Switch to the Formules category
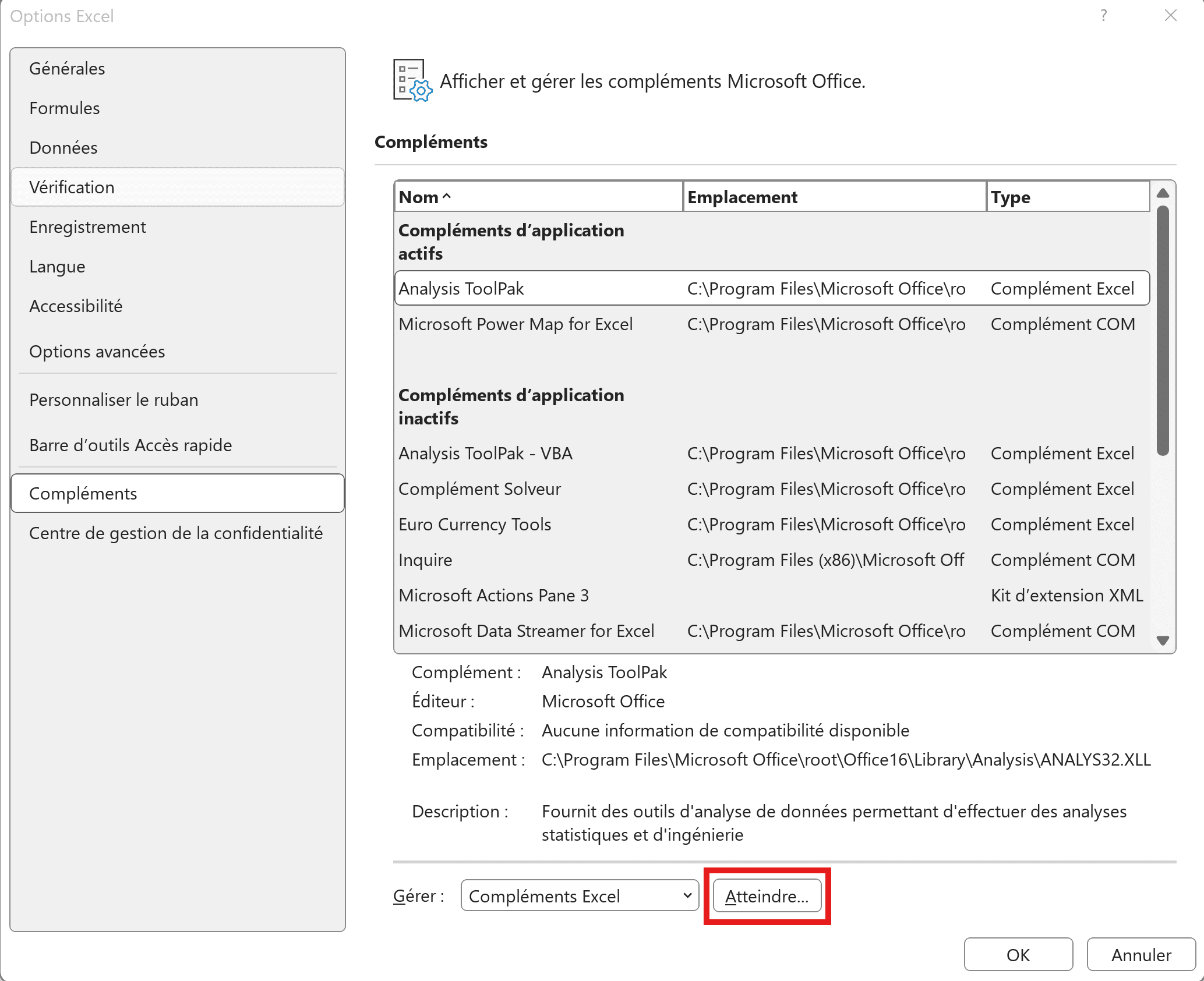 tap(65, 108)
